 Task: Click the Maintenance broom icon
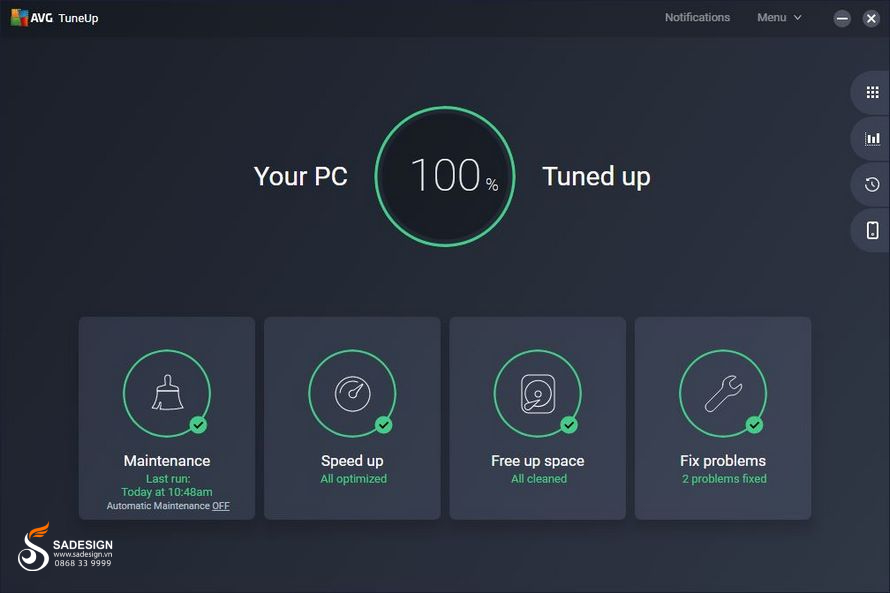point(167,393)
